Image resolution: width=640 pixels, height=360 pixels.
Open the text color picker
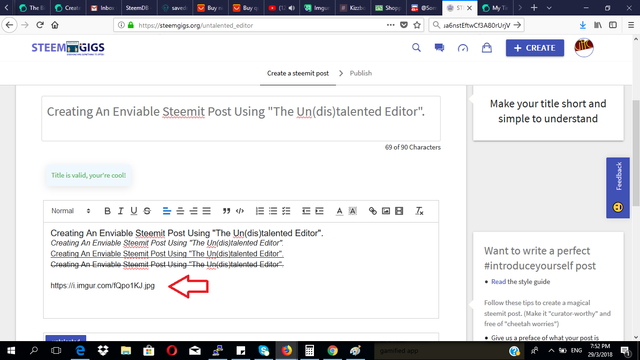[339, 211]
